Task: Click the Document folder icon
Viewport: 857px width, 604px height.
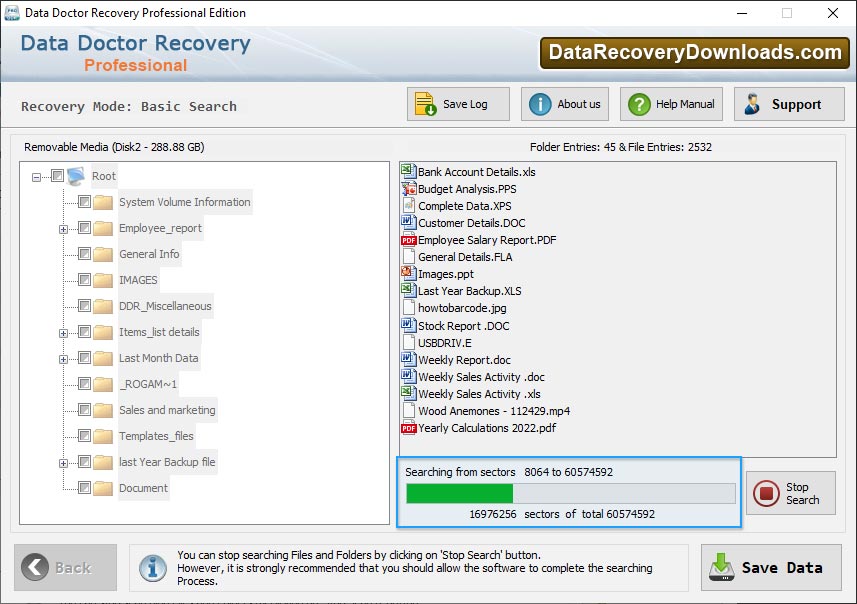Action: click(x=103, y=488)
